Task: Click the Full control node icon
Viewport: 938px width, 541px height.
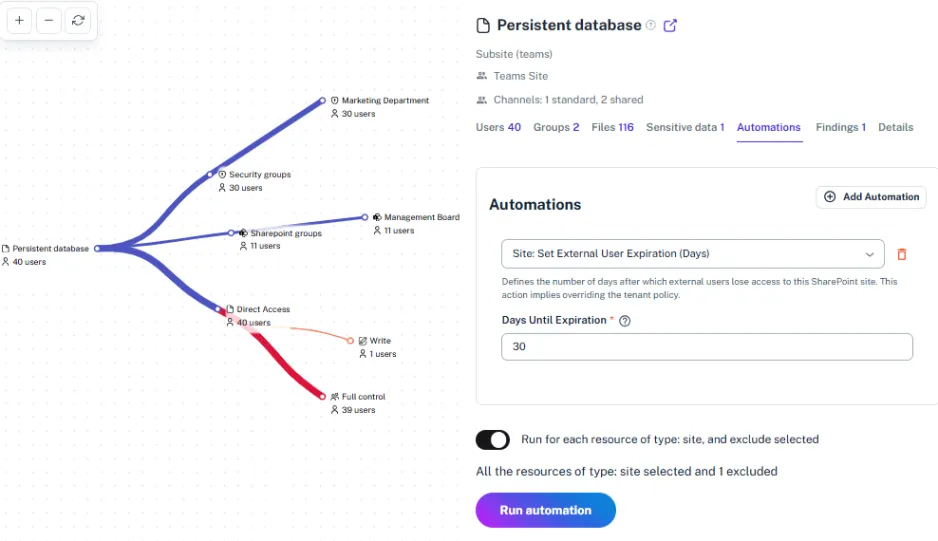Action: pyautogui.click(x=334, y=397)
